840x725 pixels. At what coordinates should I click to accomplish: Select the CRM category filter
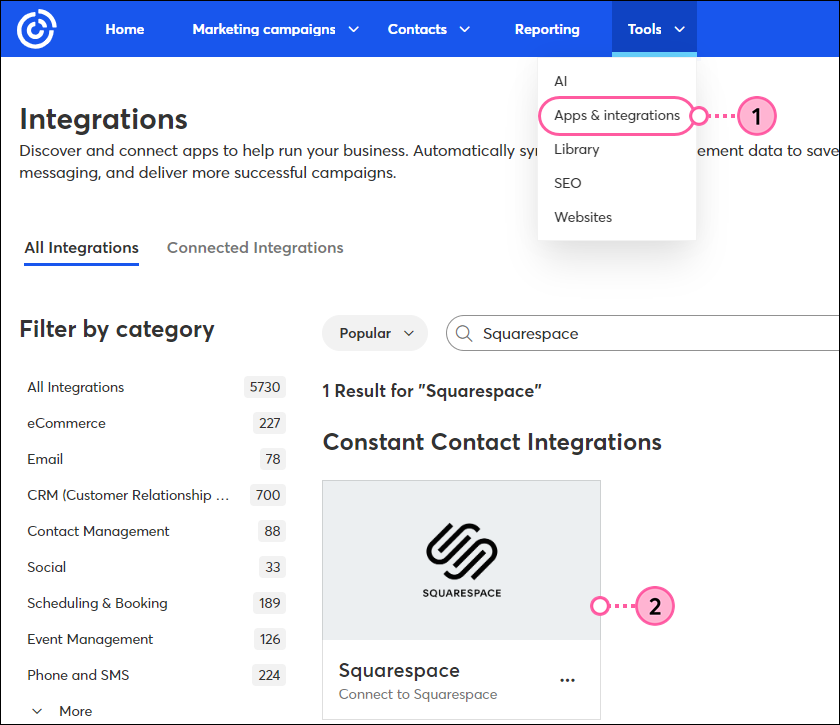pyautogui.click(x=128, y=495)
